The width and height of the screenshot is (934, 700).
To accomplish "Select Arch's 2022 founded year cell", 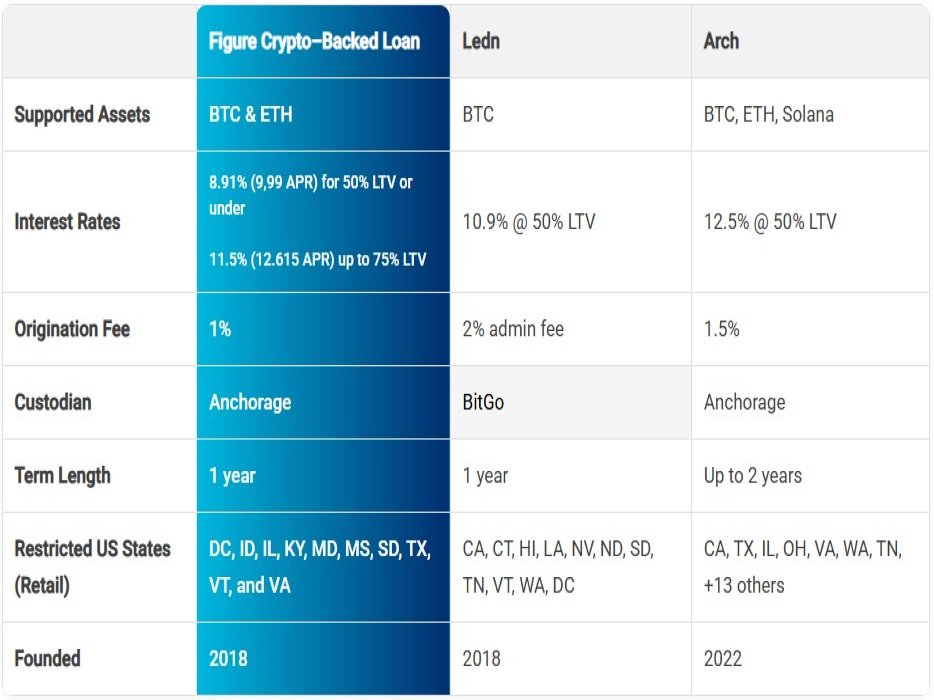I will click(x=723, y=658).
